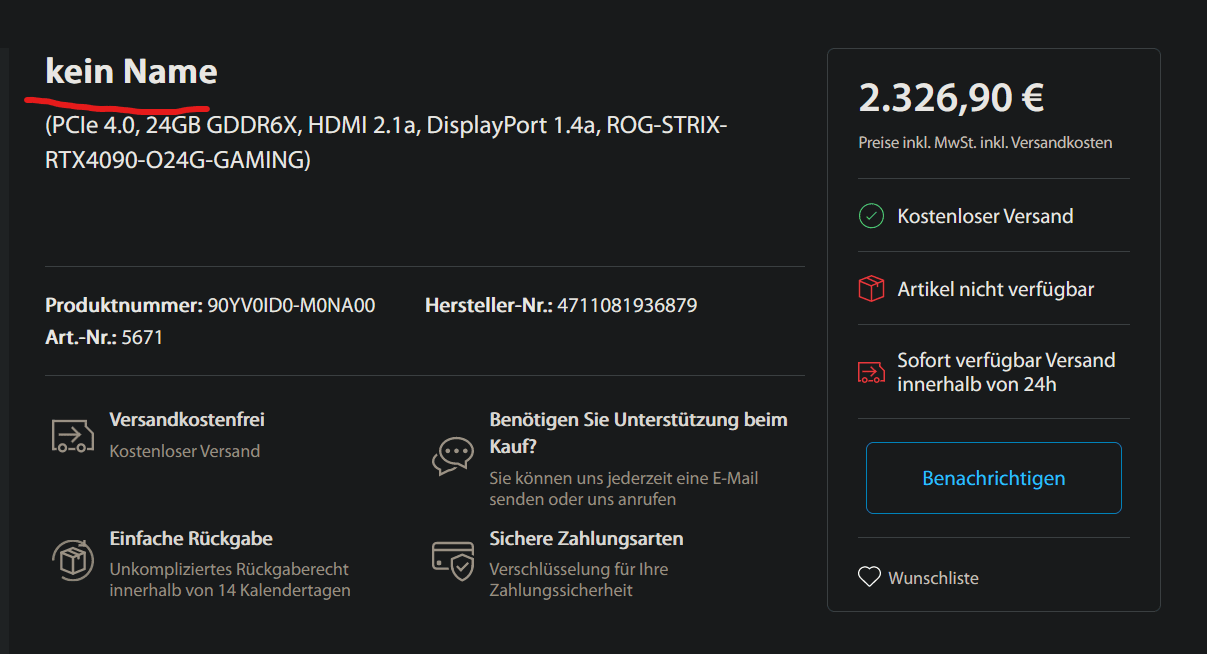Select product number 90YV0ID0-M0NA00
Viewport: 1207px width, 654px height.
291,305
